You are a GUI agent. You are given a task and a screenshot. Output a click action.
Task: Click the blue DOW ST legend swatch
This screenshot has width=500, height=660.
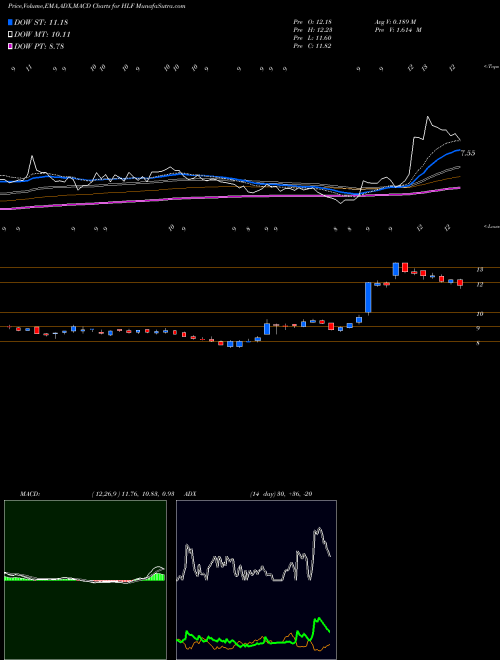click(10, 22)
